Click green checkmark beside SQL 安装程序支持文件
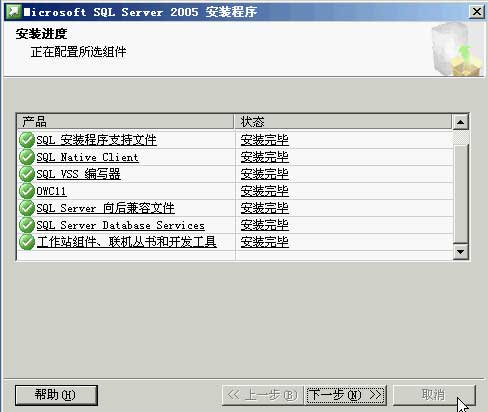Screen dimensions: 488x412 (27, 140)
